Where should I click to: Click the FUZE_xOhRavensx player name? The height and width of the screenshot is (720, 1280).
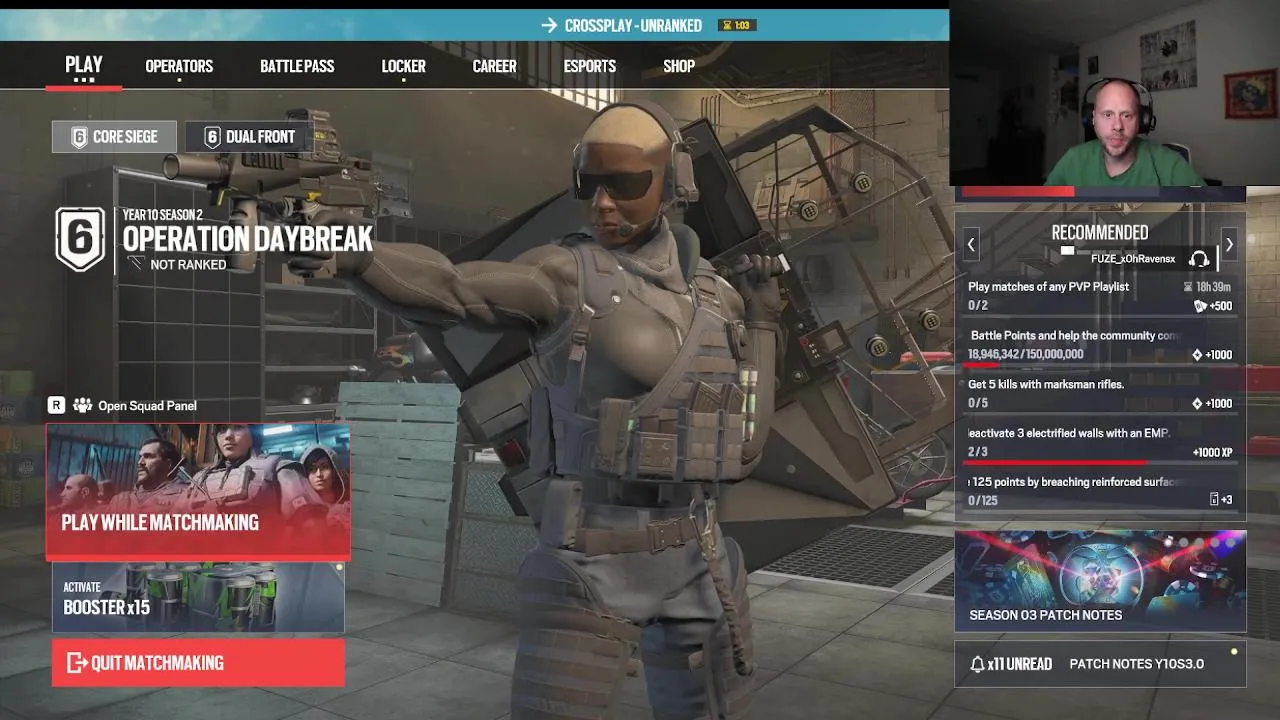point(1133,259)
